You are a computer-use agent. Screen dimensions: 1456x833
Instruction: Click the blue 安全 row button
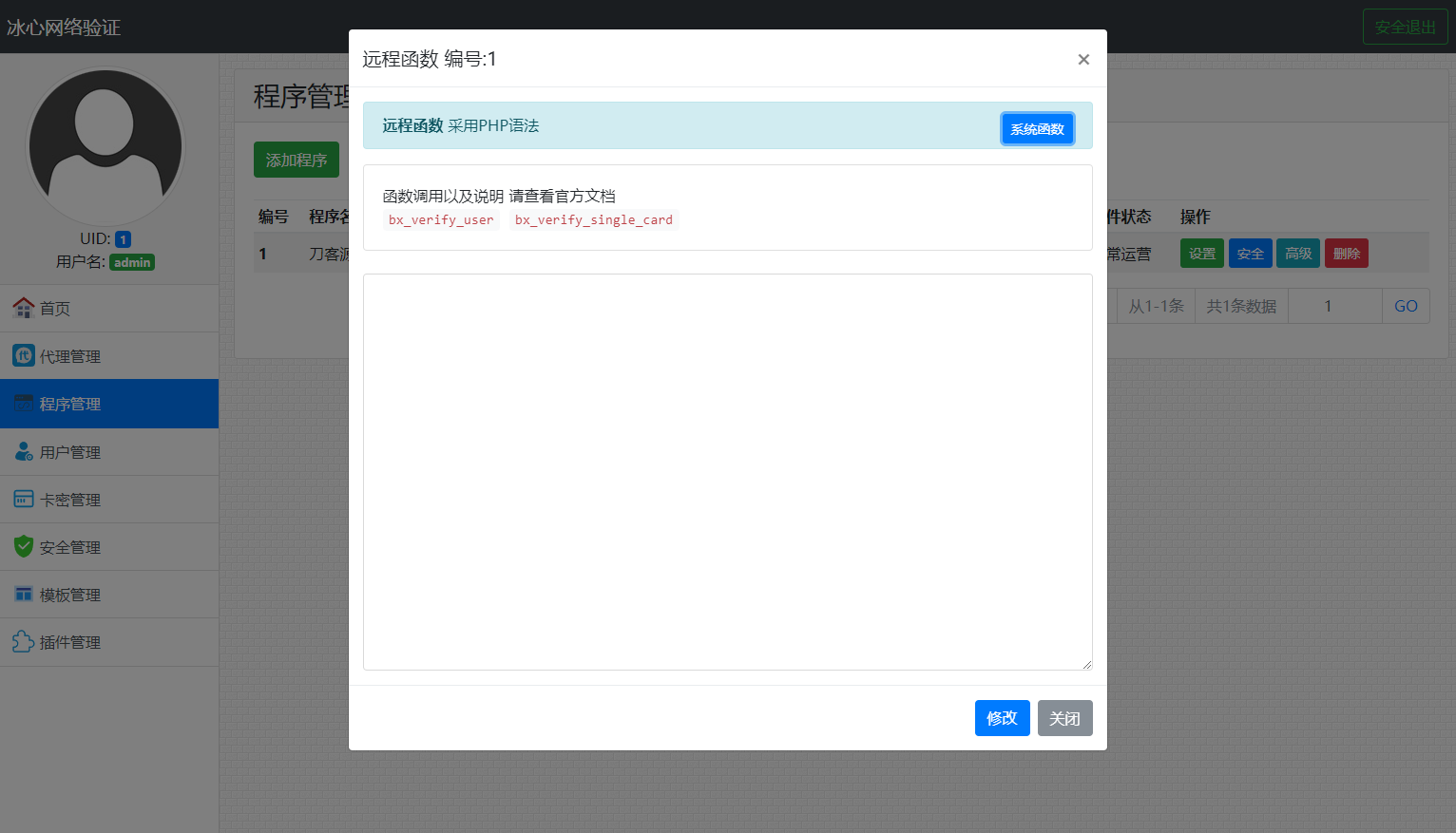tap(1251, 254)
